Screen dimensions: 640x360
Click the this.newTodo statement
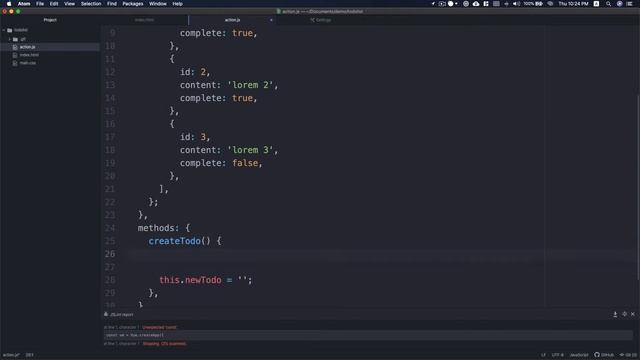click(206, 280)
